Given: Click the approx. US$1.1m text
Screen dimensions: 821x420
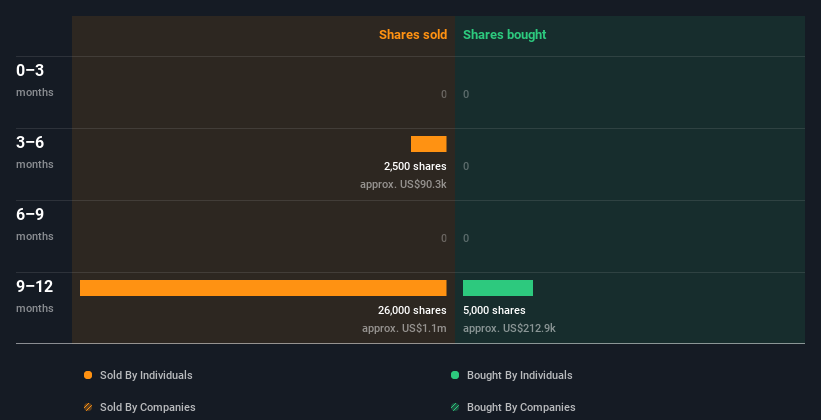Looking at the screenshot, I should click(404, 328).
